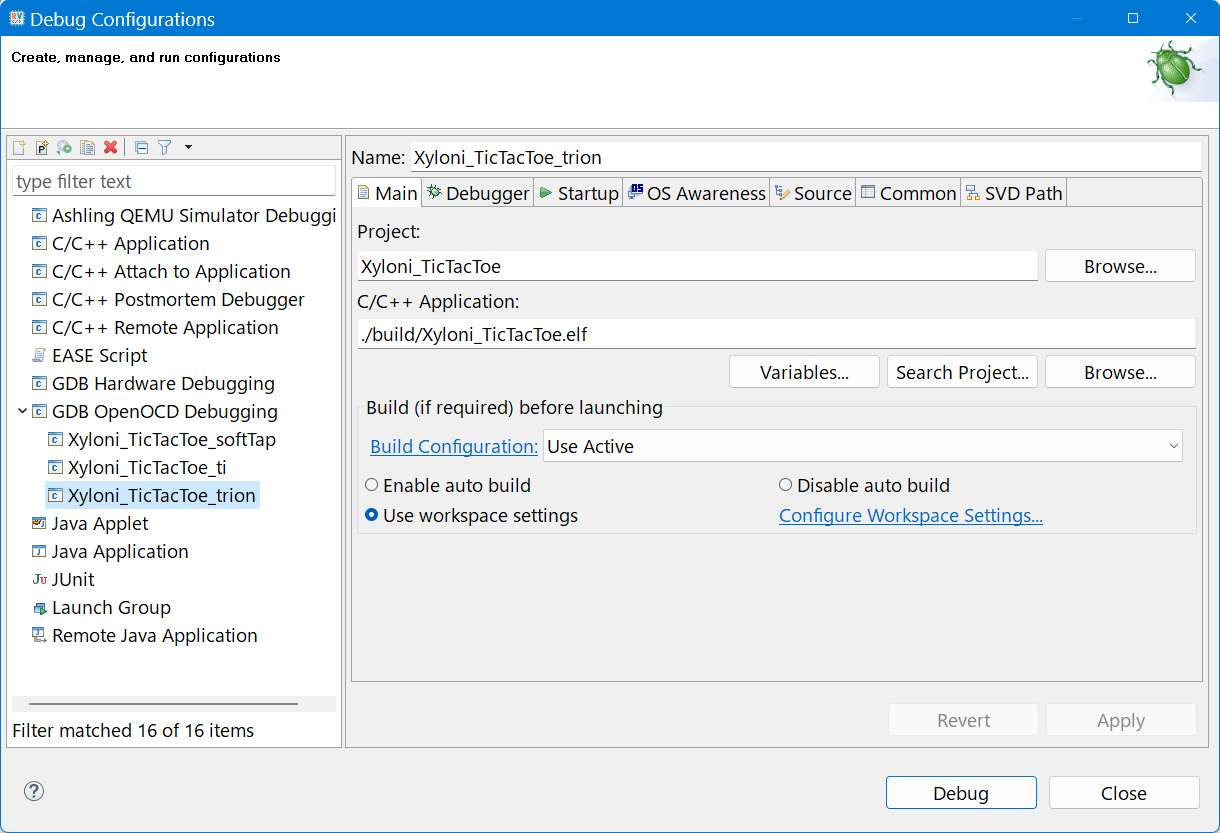Image resolution: width=1220 pixels, height=833 pixels.
Task: Click the horizontal scrollbar in configuration list
Action: 163,704
